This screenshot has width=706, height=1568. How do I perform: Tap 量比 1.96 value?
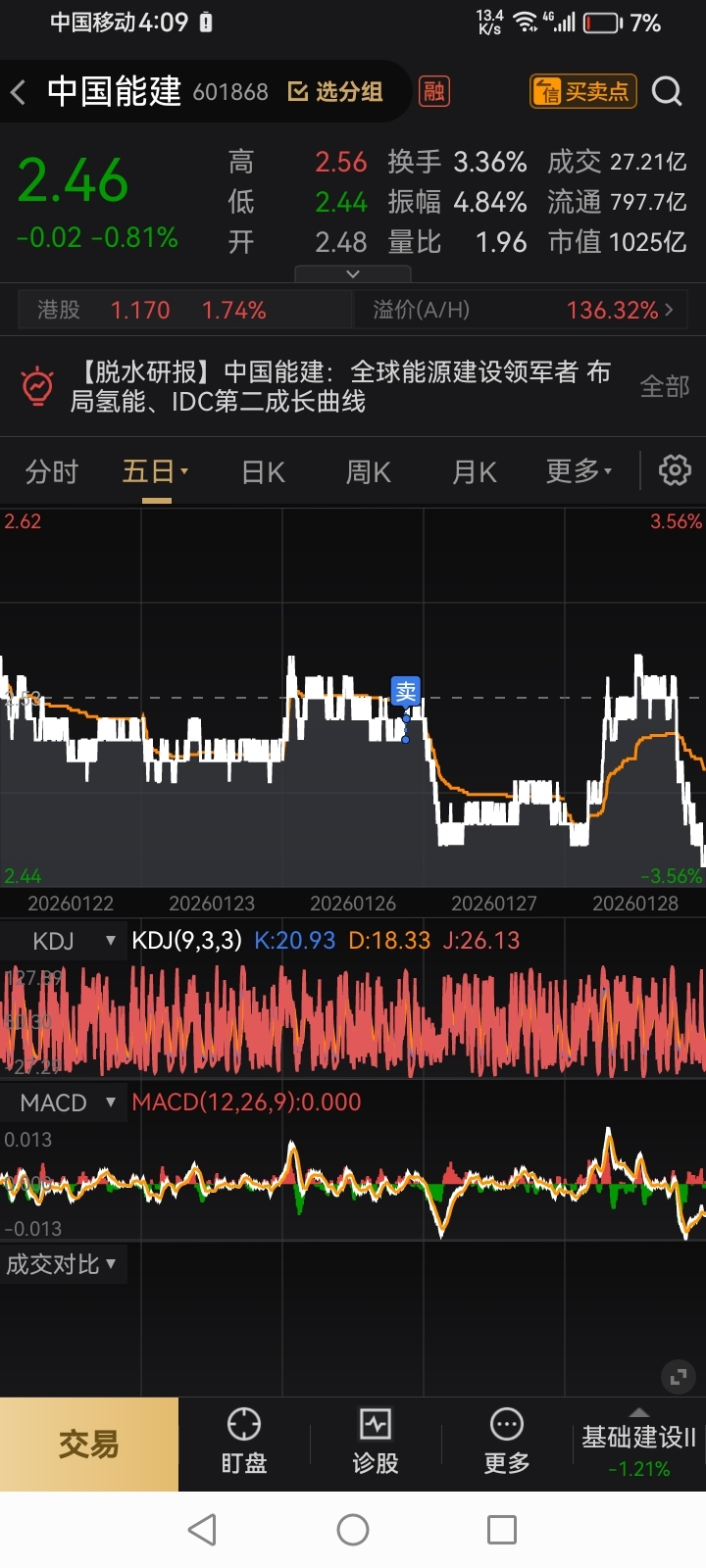click(x=501, y=242)
